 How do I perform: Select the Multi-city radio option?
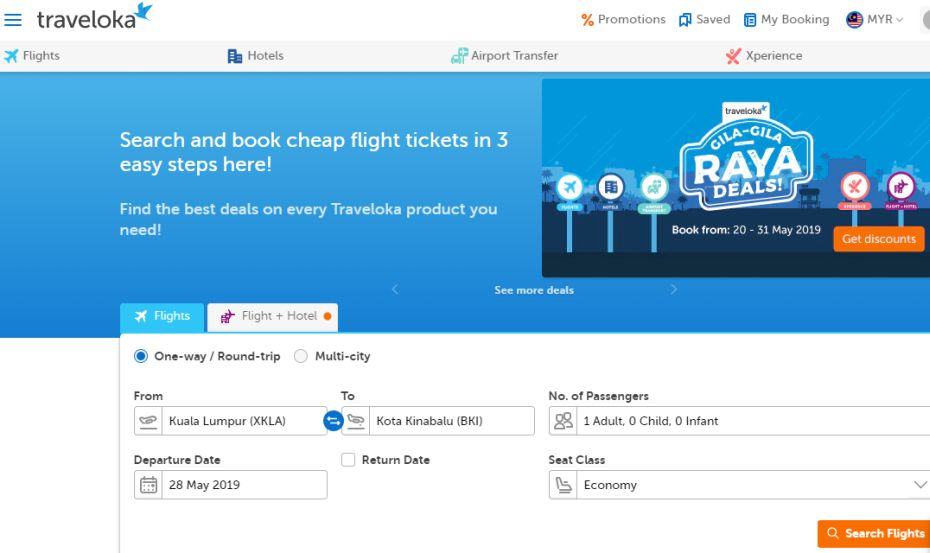point(301,356)
